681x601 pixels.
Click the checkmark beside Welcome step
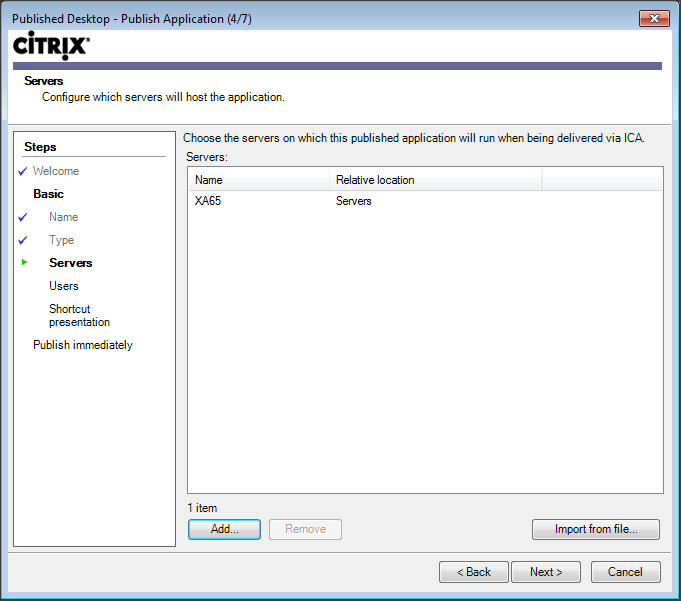22,171
